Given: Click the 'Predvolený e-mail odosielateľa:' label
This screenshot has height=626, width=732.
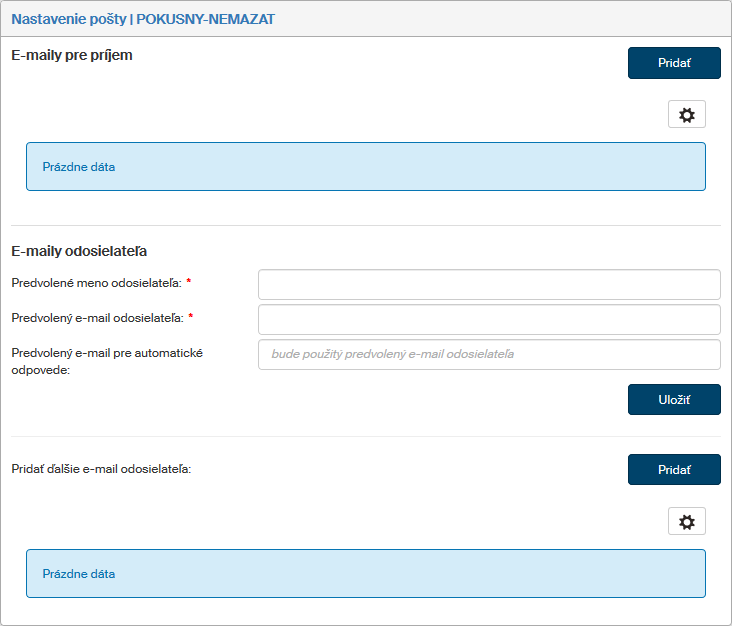Looking at the screenshot, I should [x=97, y=318].
